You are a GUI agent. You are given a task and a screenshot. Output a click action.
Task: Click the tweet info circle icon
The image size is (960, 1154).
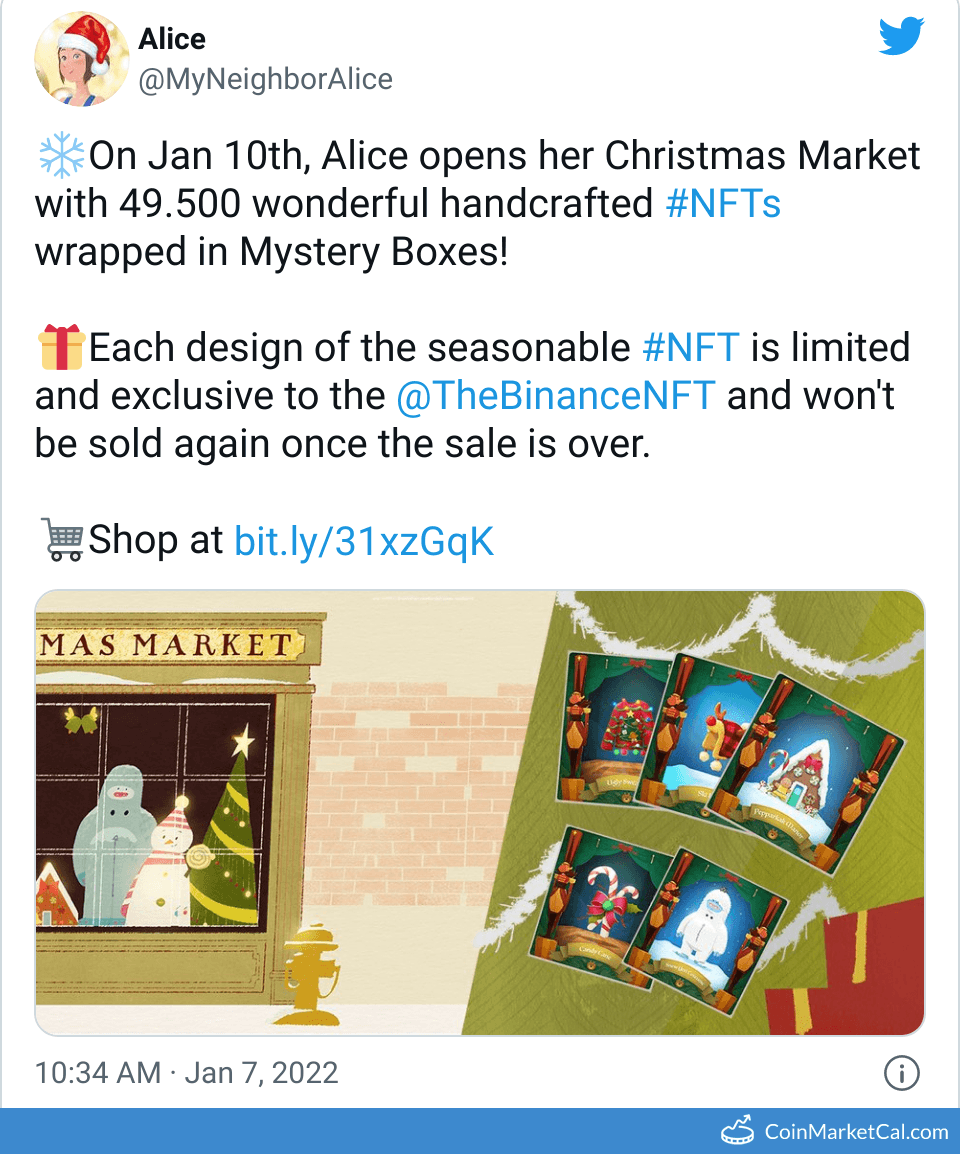[901, 1073]
